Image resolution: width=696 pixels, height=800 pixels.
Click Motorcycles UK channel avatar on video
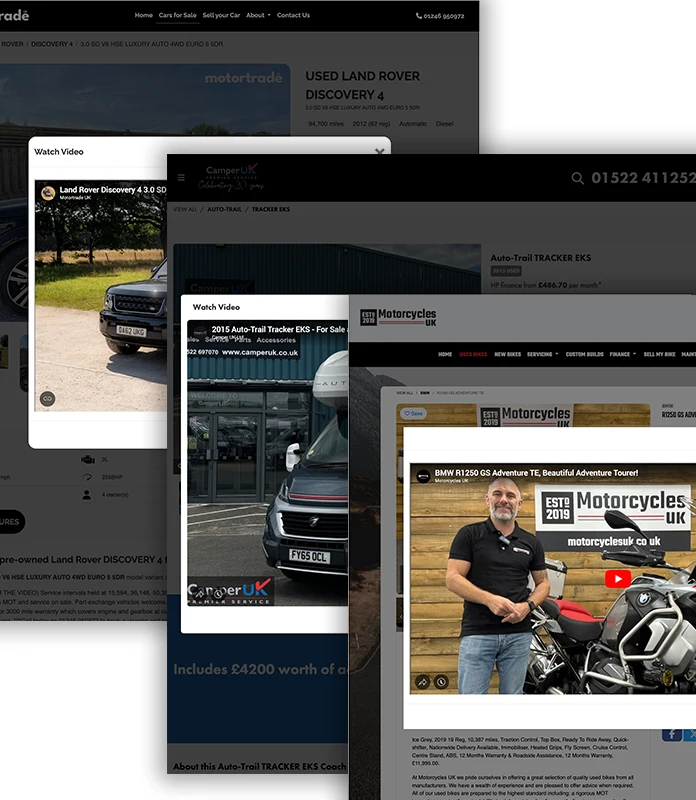click(424, 477)
